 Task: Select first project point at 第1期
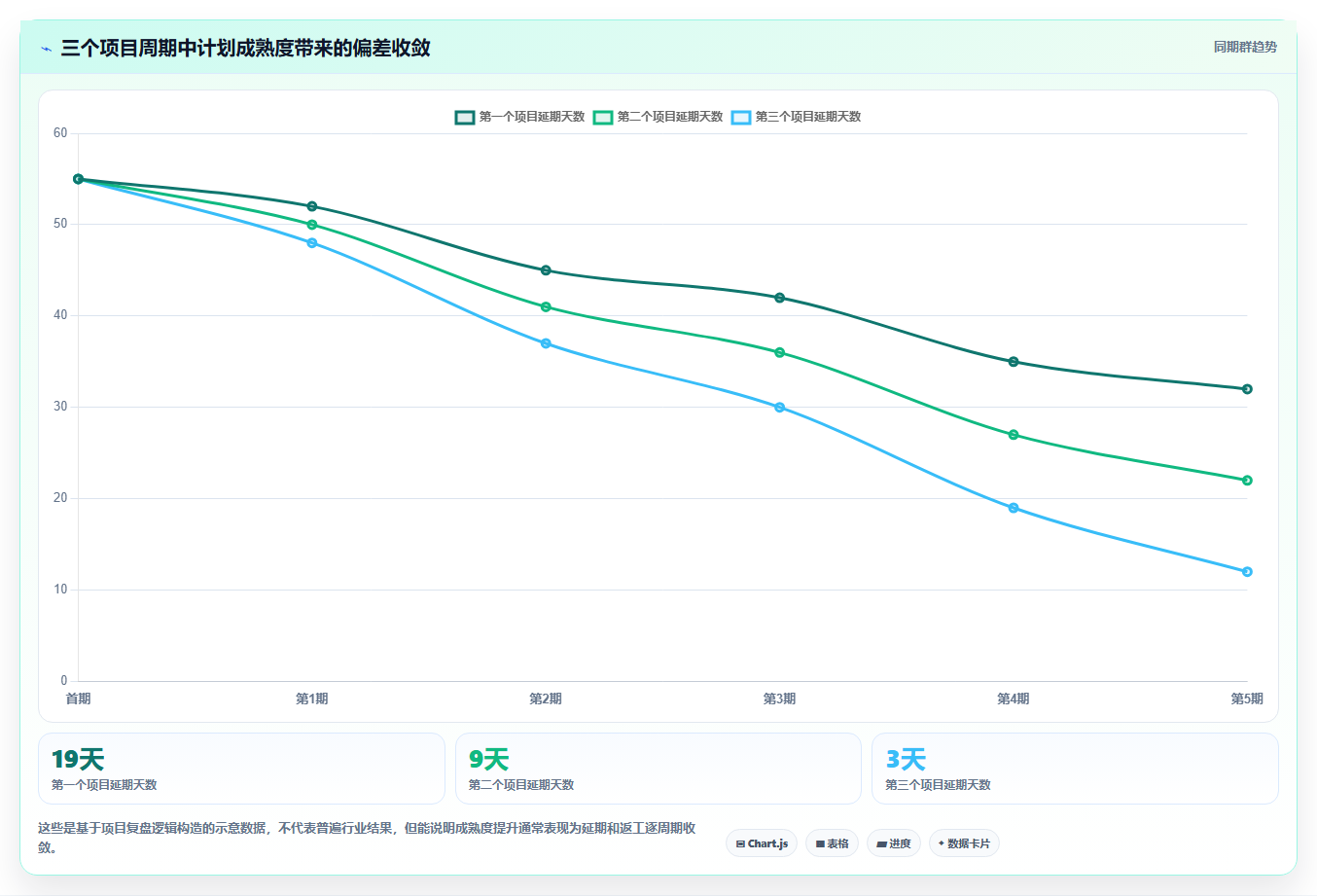(x=312, y=206)
